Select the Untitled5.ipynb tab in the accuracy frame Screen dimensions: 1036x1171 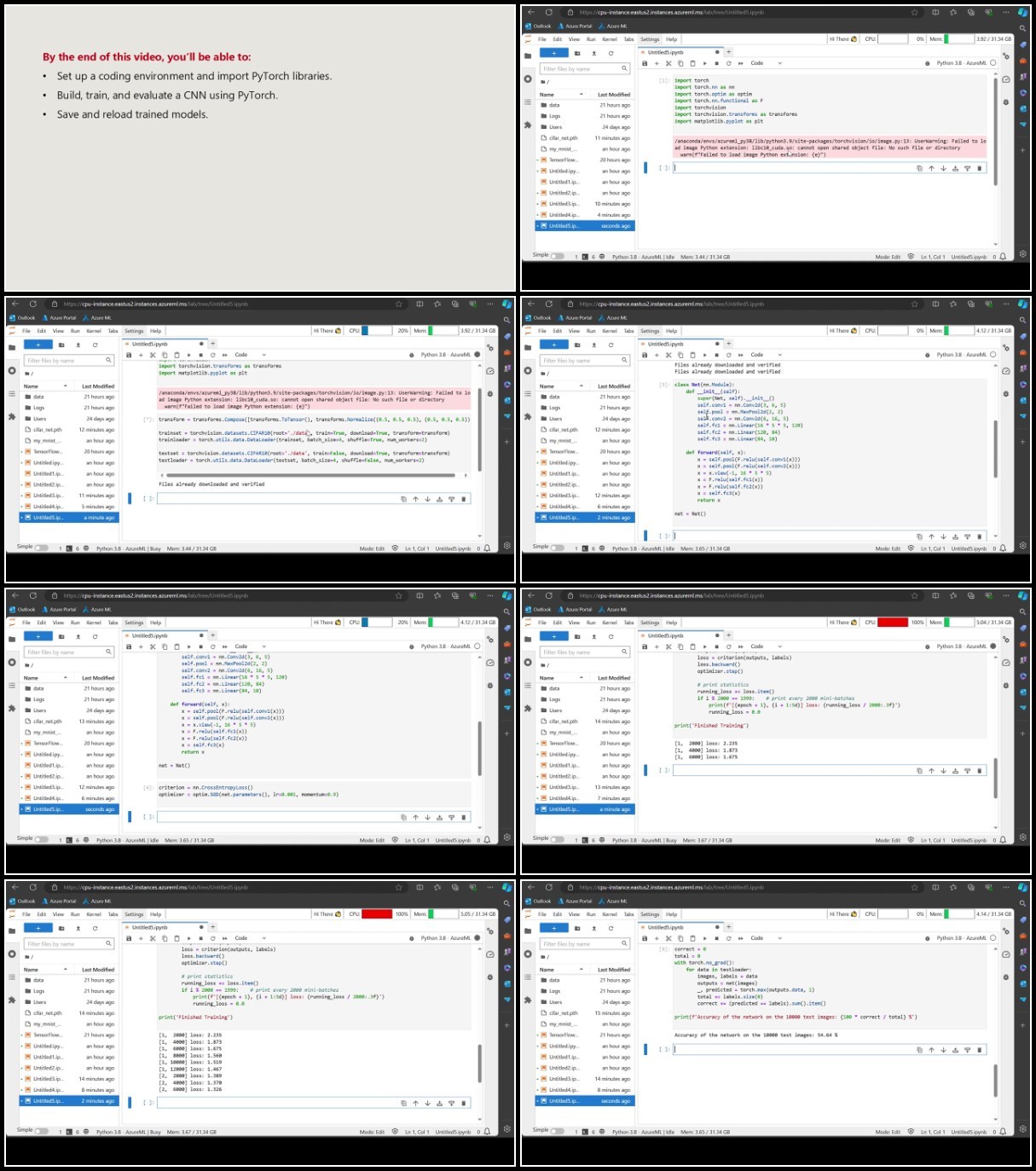682,927
